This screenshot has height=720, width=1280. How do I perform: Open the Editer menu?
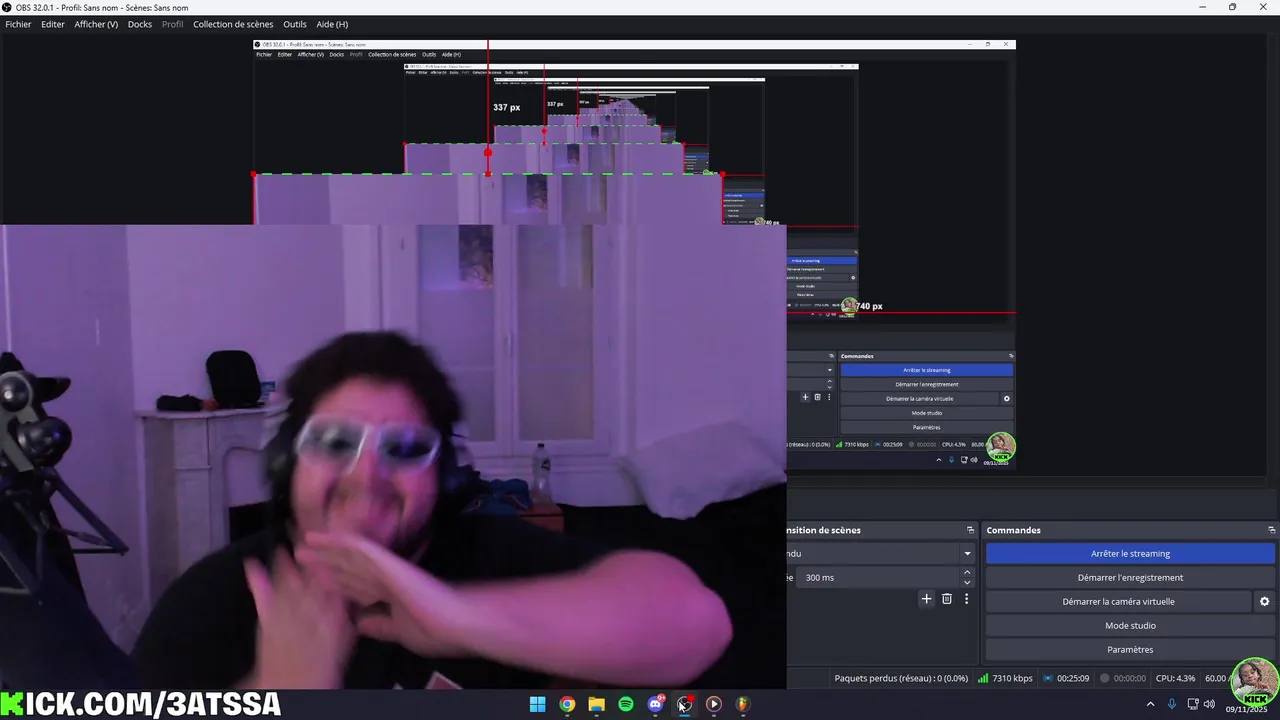pyautogui.click(x=53, y=24)
